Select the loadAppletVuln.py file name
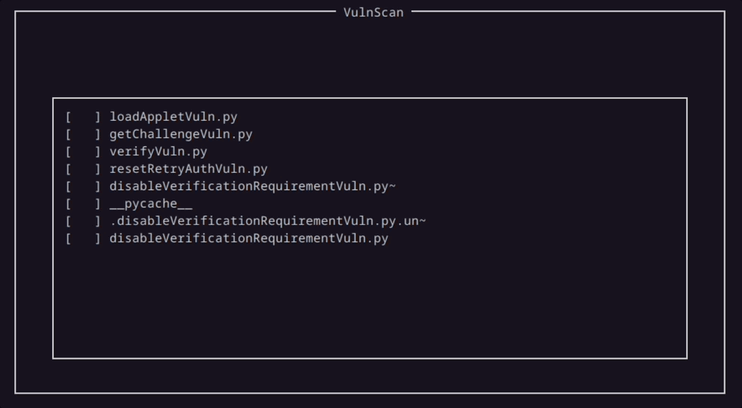The height and width of the screenshot is (408, 742). (173, 117)
